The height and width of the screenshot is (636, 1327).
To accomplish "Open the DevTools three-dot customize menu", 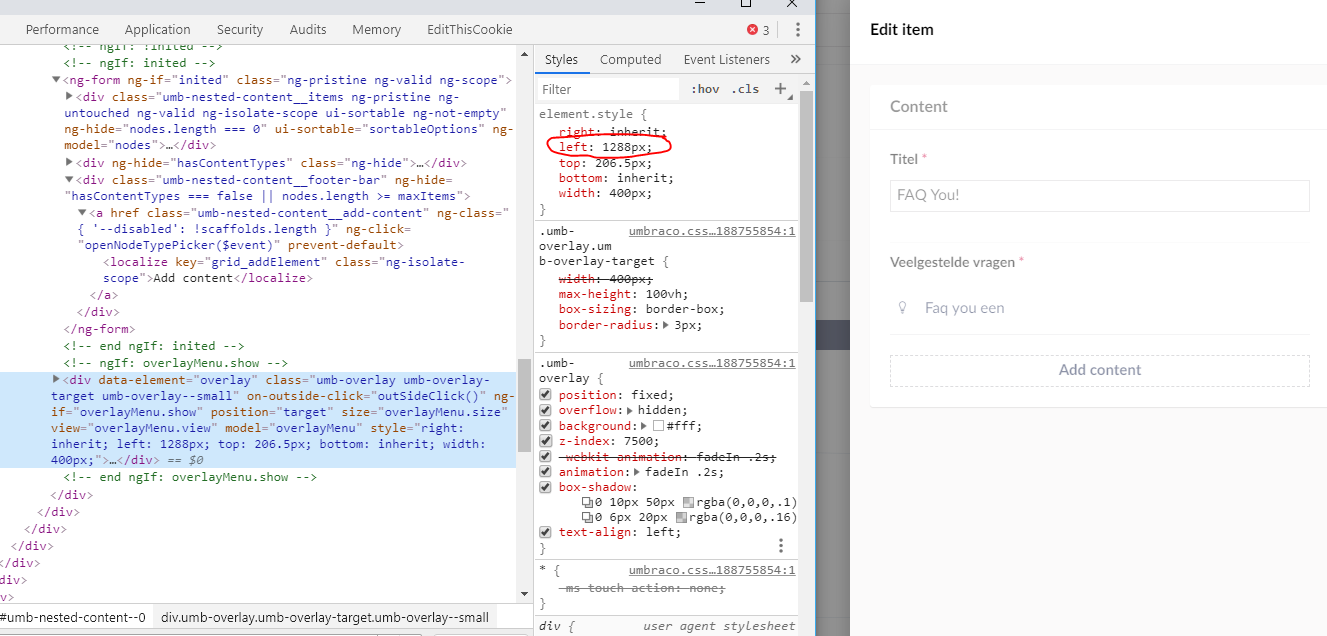I will click(x=797, y=31).
